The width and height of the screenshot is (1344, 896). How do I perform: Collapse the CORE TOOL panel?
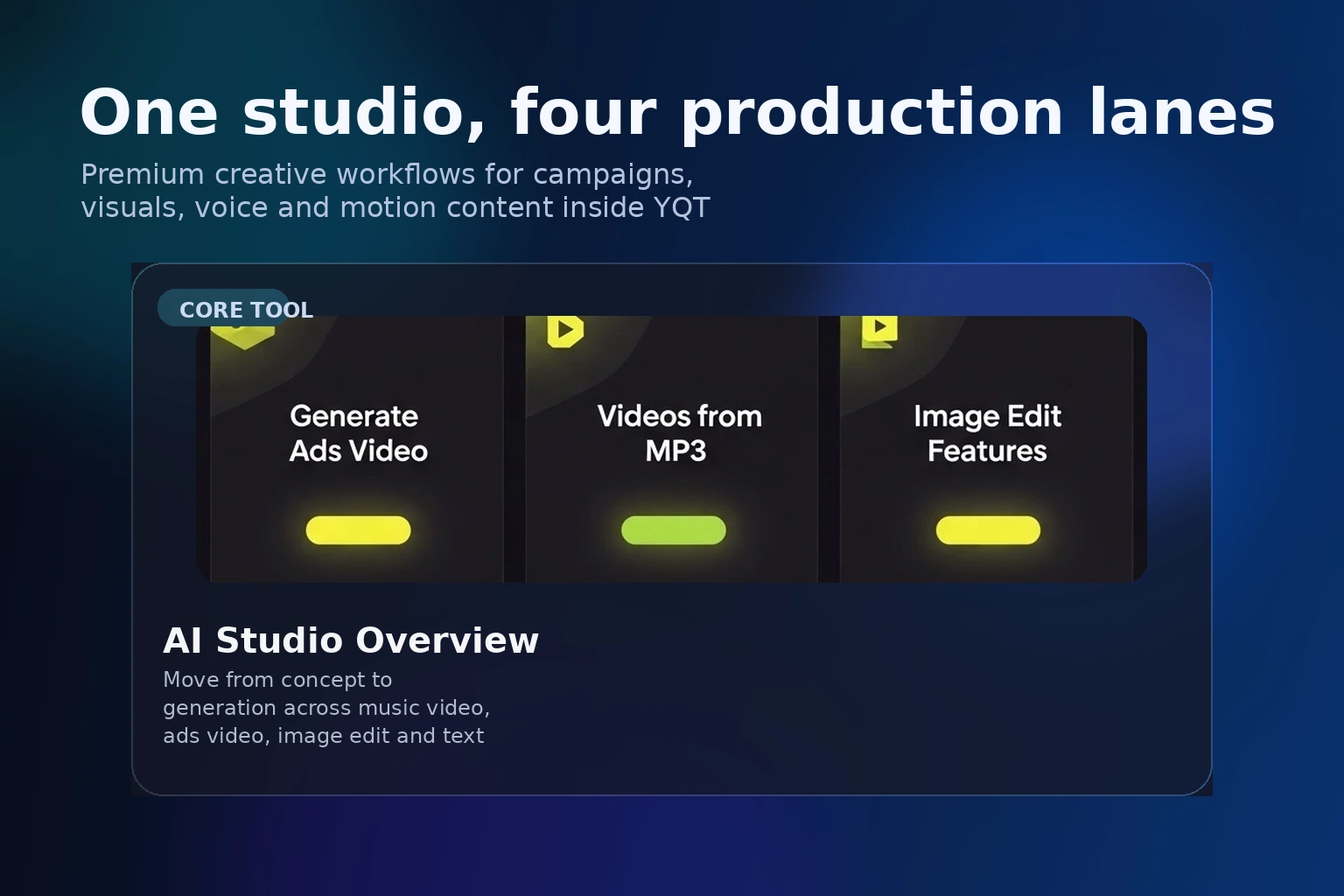[221, 308]
